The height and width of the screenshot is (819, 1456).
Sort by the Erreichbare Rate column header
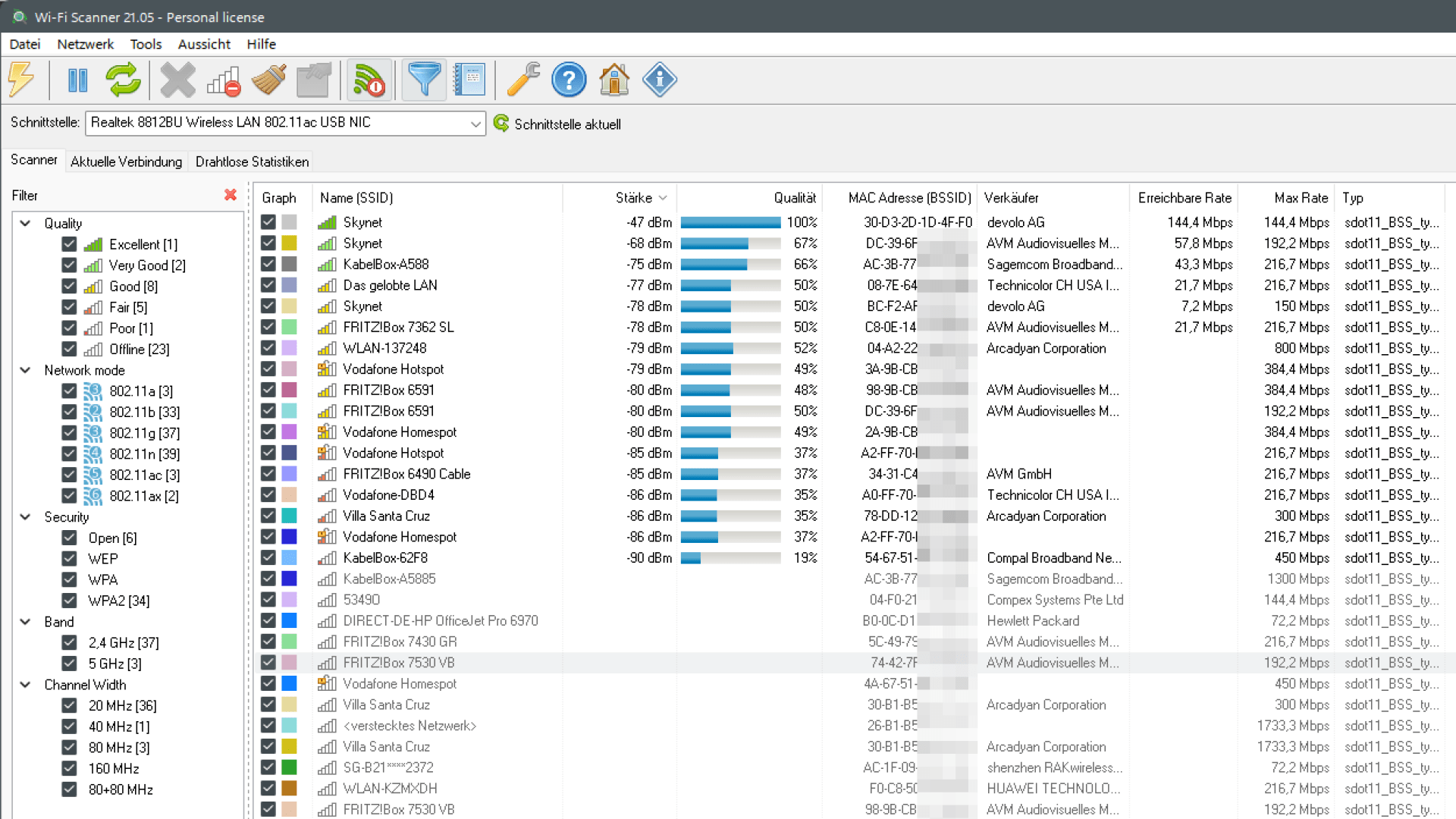coord(1184,198)
